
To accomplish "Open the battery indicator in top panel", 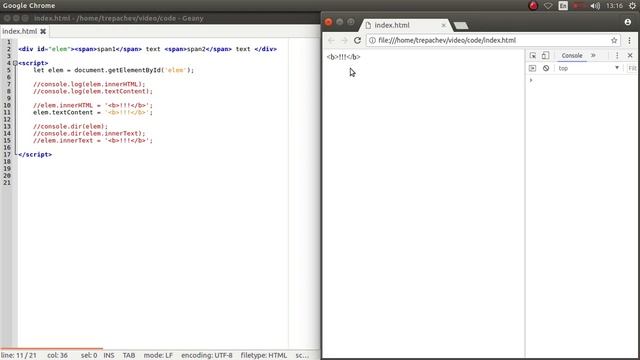I will 579,6.
